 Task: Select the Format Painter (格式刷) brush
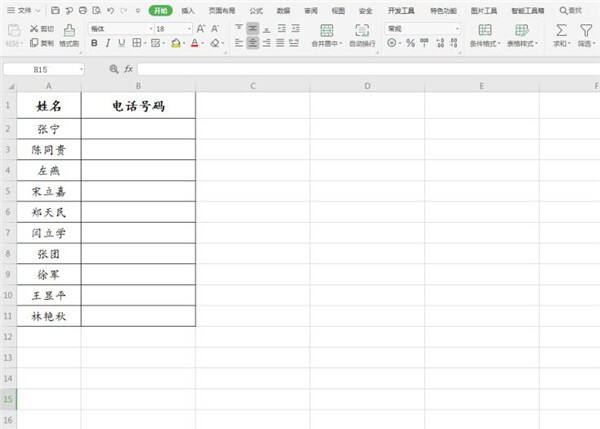click(69, 35)
